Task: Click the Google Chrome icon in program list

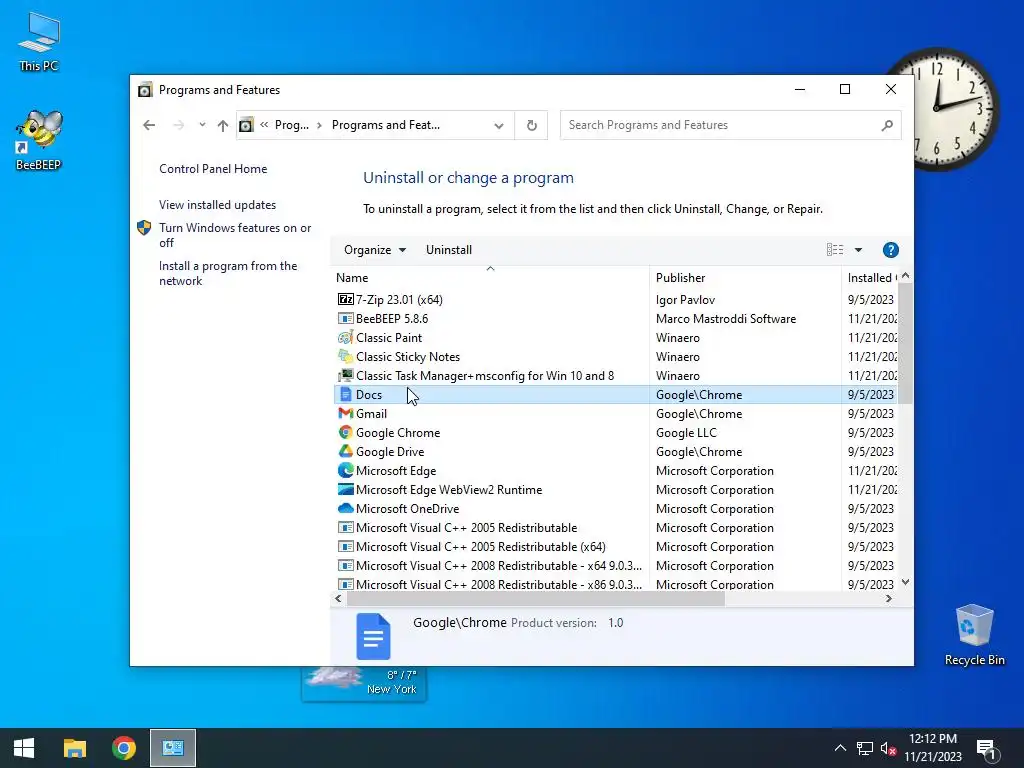Action: click(345, 432)
